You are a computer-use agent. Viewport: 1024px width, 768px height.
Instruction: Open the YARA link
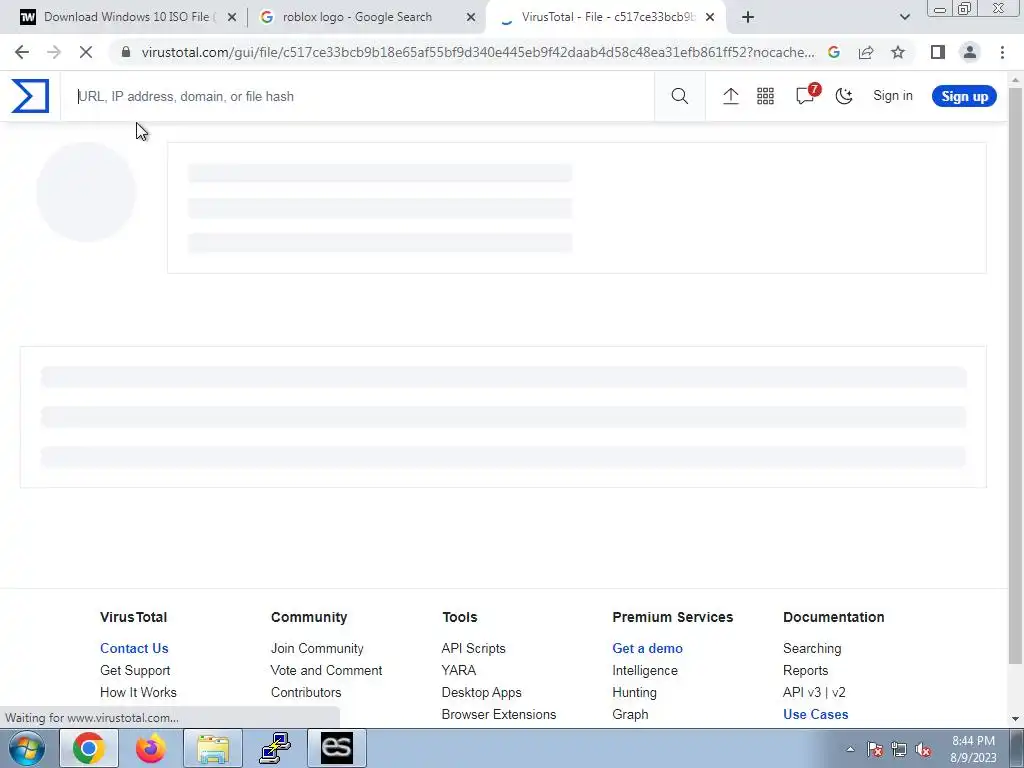(x=458, y=671)
